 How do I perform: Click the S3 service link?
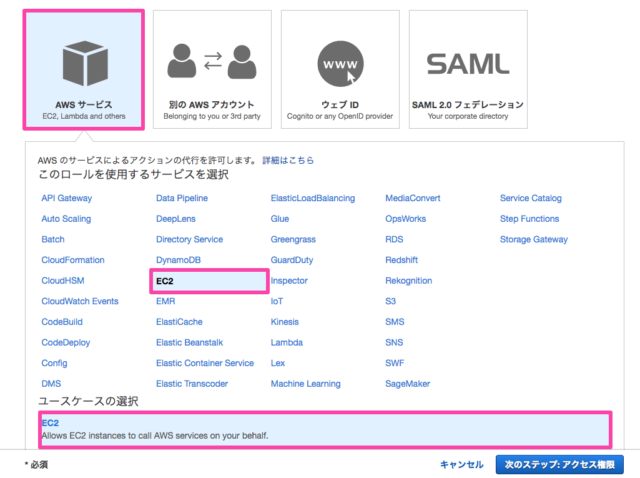(391, 301)
